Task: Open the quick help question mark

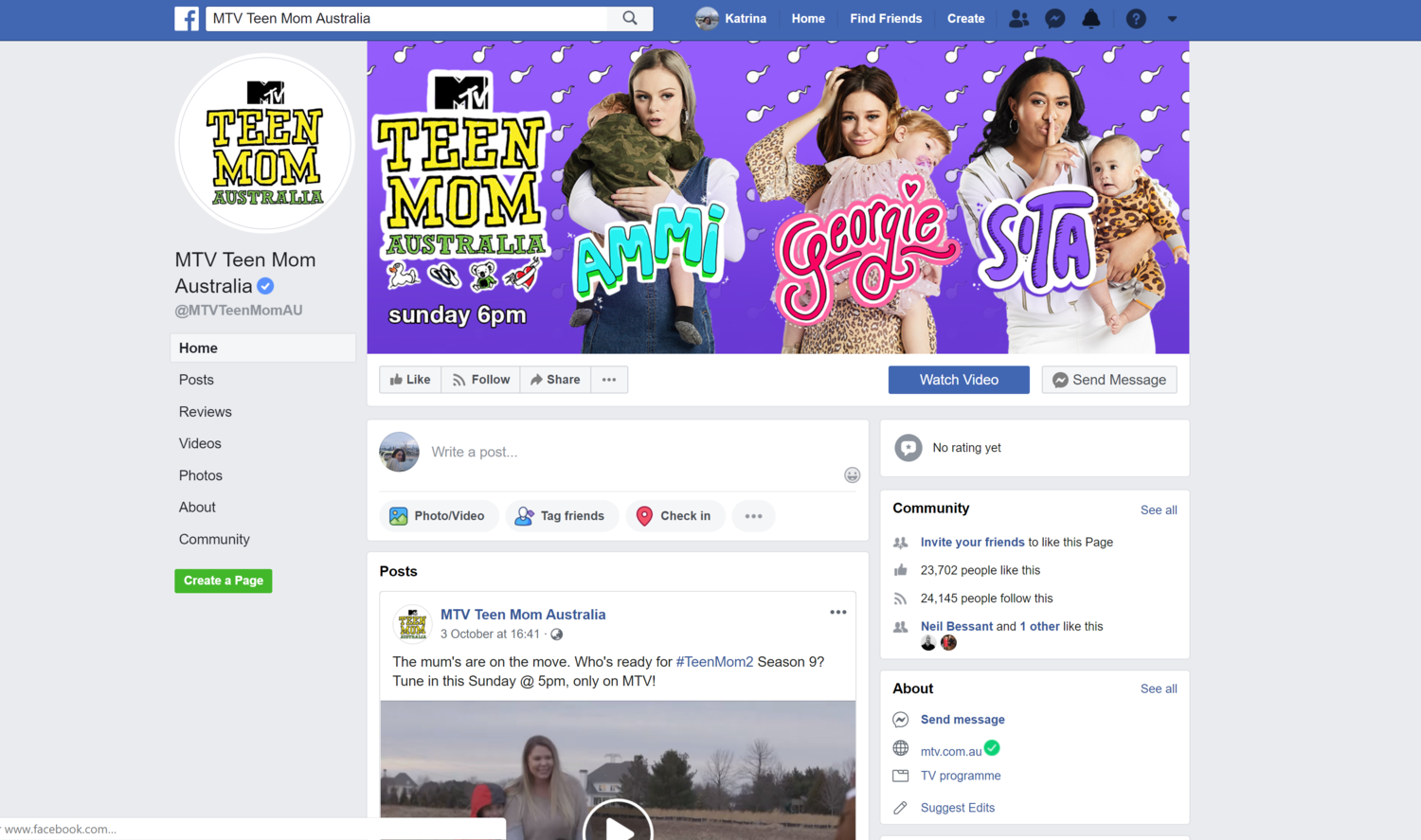Action: coord(1136,18)
